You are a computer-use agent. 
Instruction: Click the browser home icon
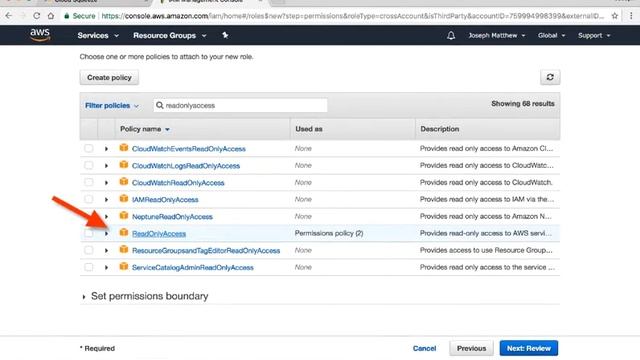(x=51, y=16)
